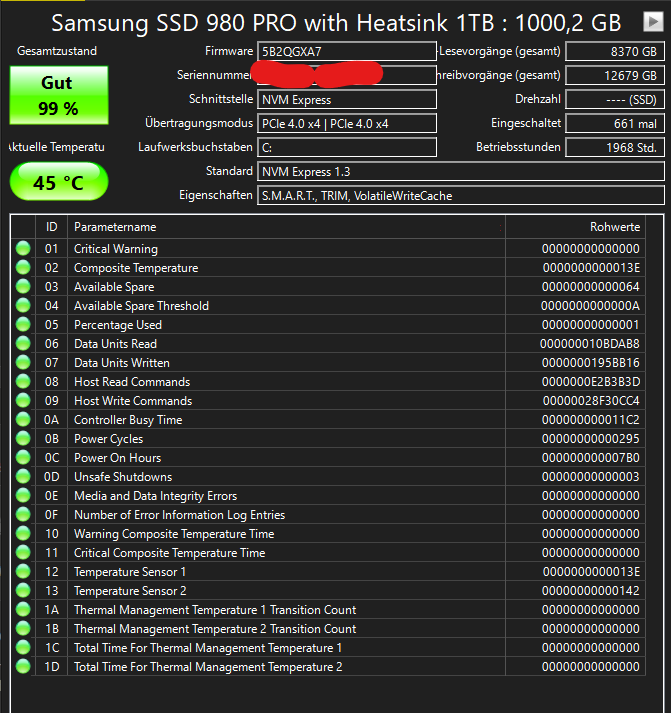Select the Host Read Commands parameter name
Screen dimensions: 671x713
(x=132, y=382)
